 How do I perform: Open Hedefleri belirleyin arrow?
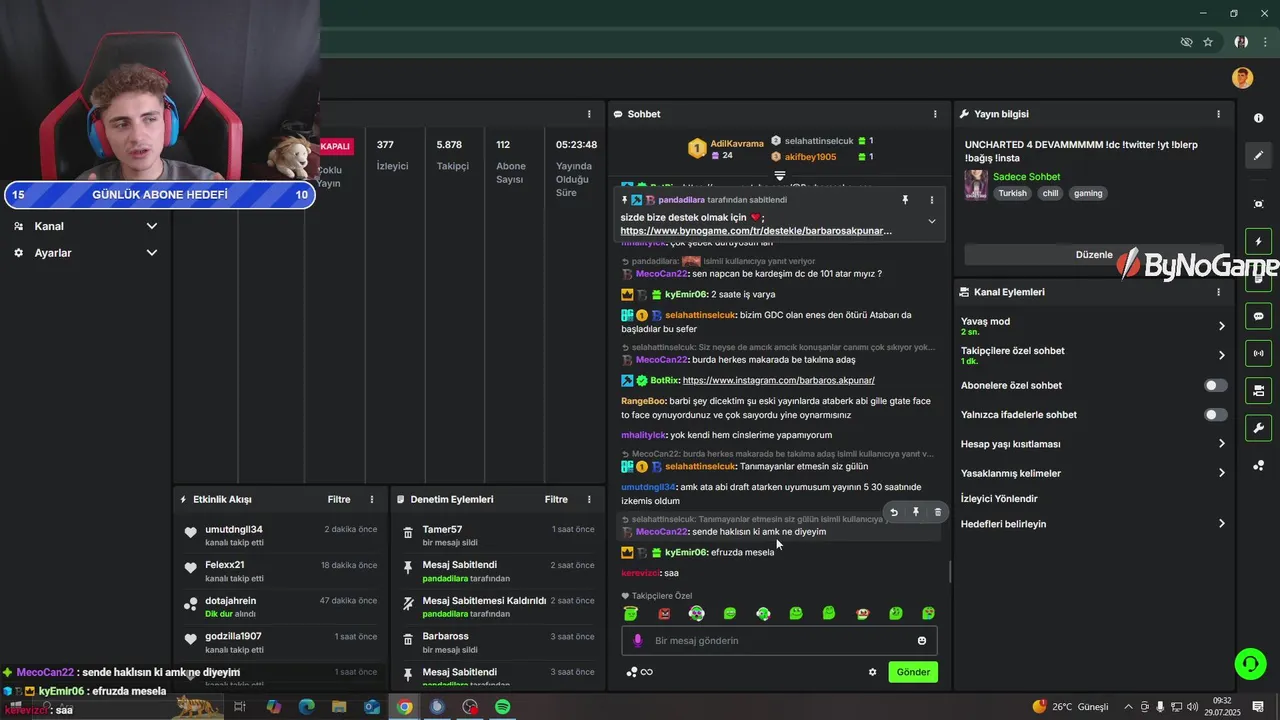click(x=1221, y=524)
